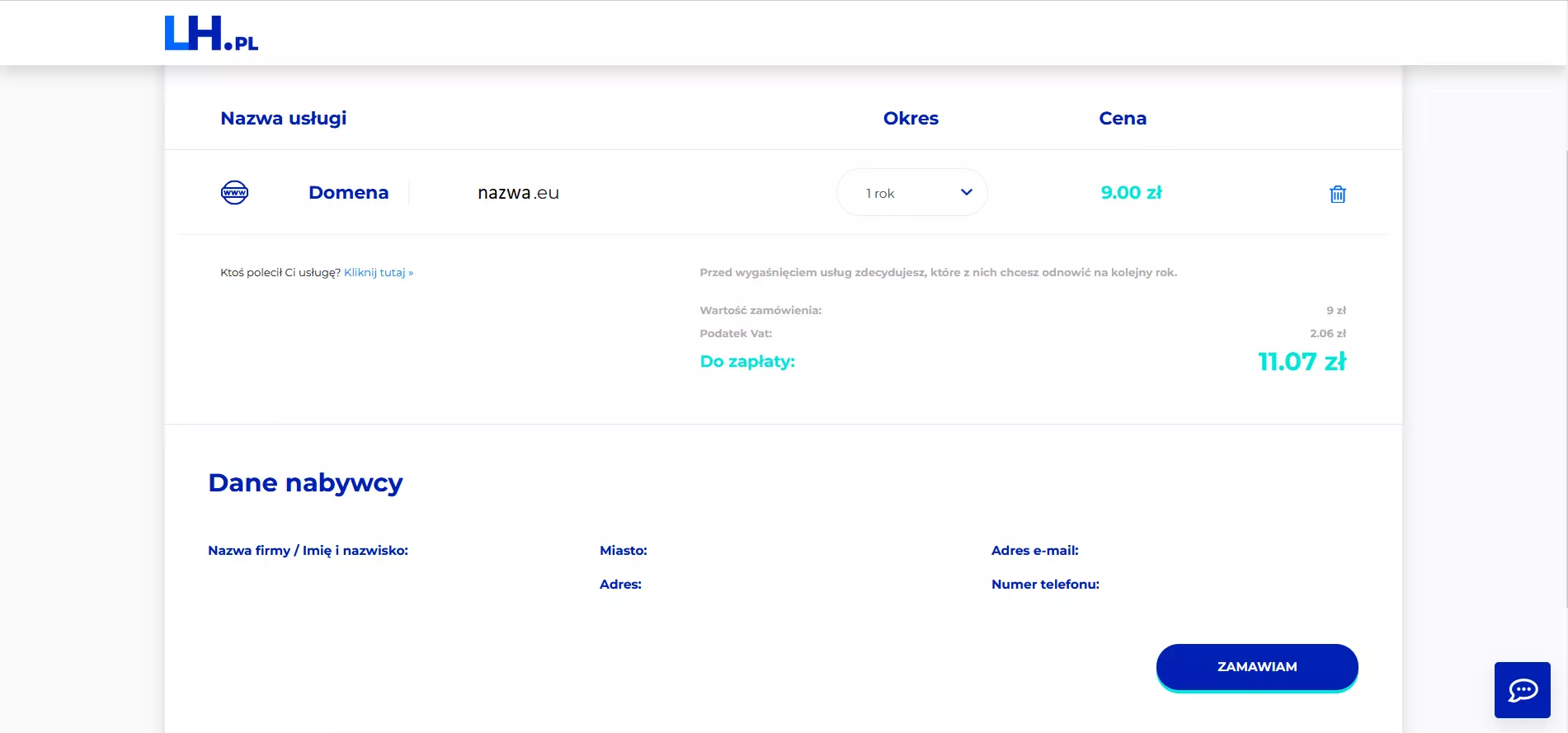Open the live chat widget
The height and width of the screenshot is (733, 1568).
1523,690
